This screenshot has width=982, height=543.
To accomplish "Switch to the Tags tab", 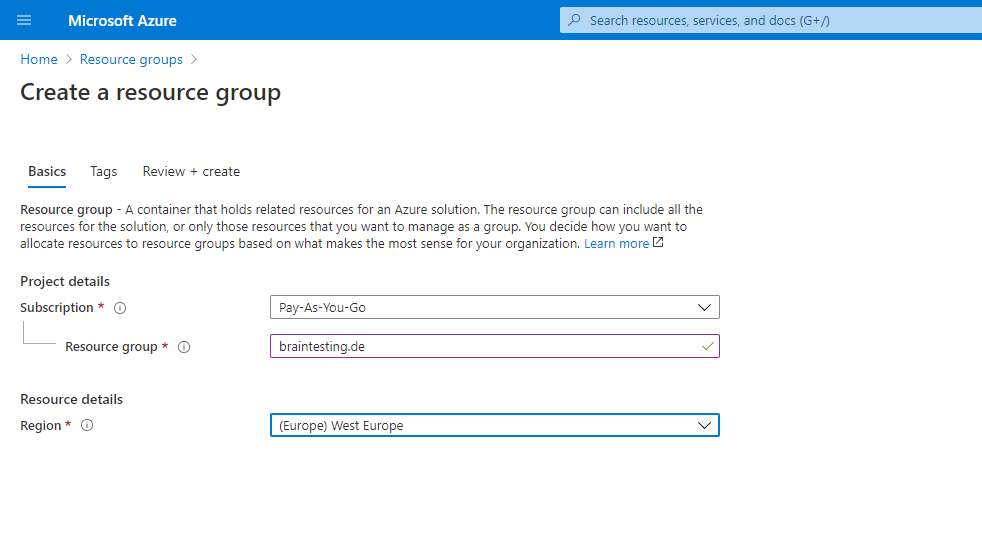I will pyautogui.click(x=103, y=172).
